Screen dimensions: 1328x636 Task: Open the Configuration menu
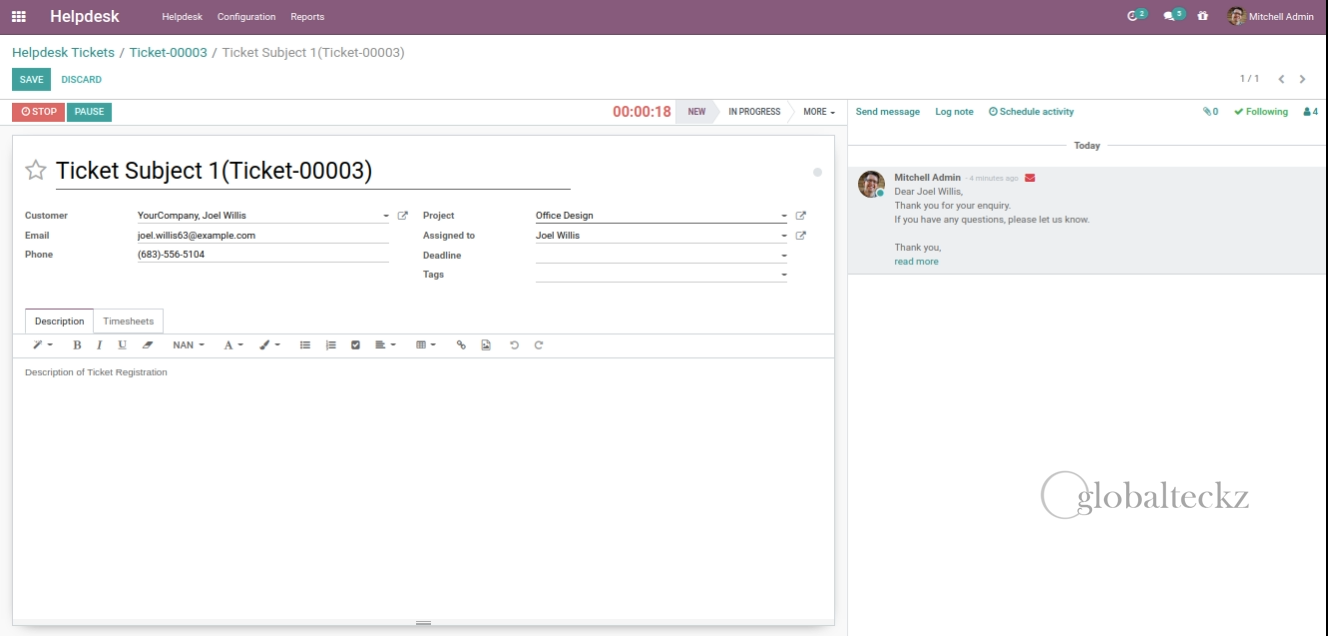click(246, 17)
